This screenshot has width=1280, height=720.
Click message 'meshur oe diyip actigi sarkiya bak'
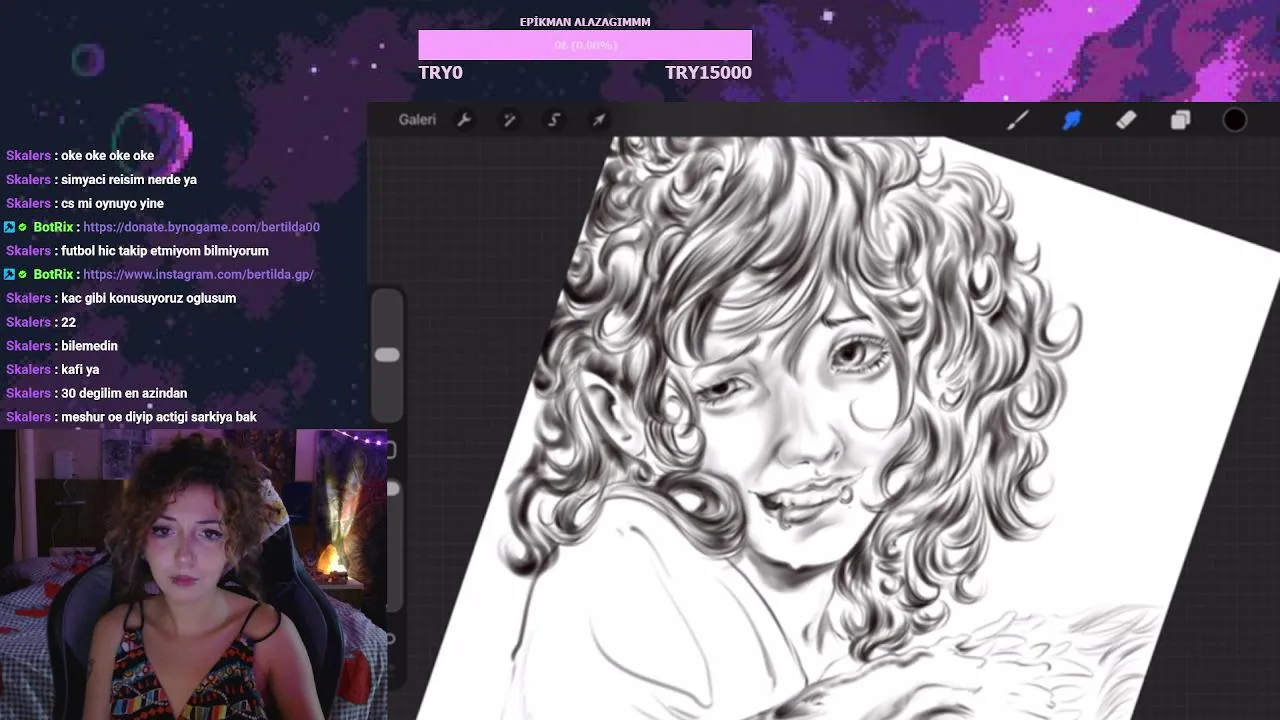[x=159, y=417]
